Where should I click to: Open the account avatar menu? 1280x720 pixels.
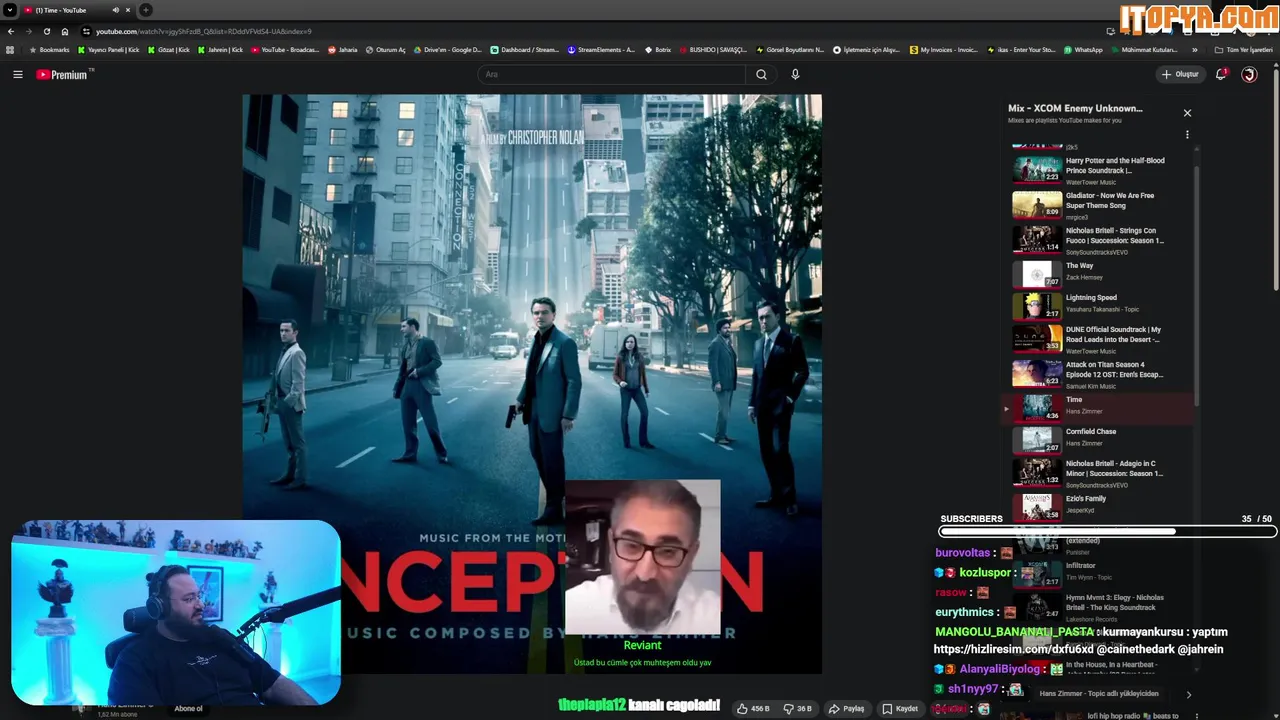(x=1249, y=74)
